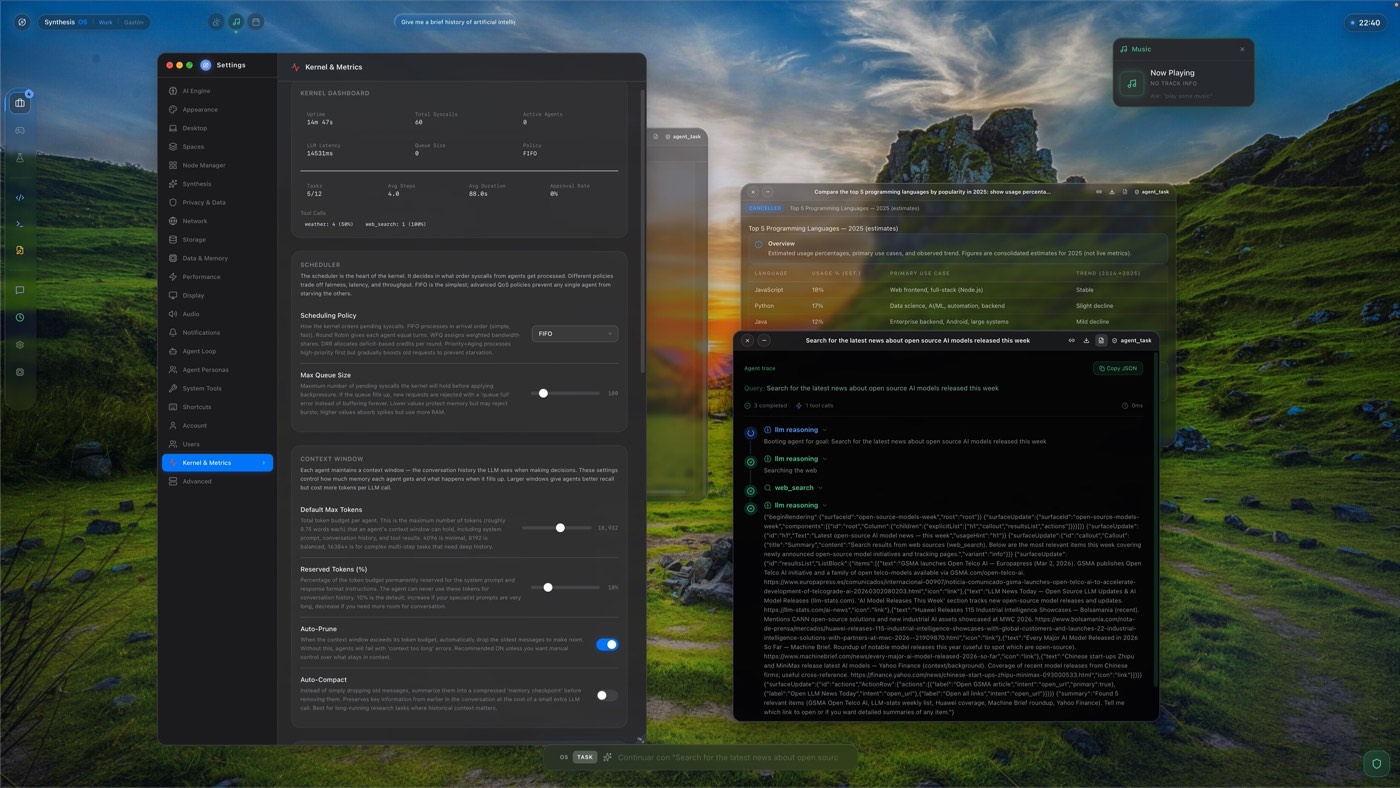Click chevron on Kernel & Metrics sidebar item

pos(264,463)
